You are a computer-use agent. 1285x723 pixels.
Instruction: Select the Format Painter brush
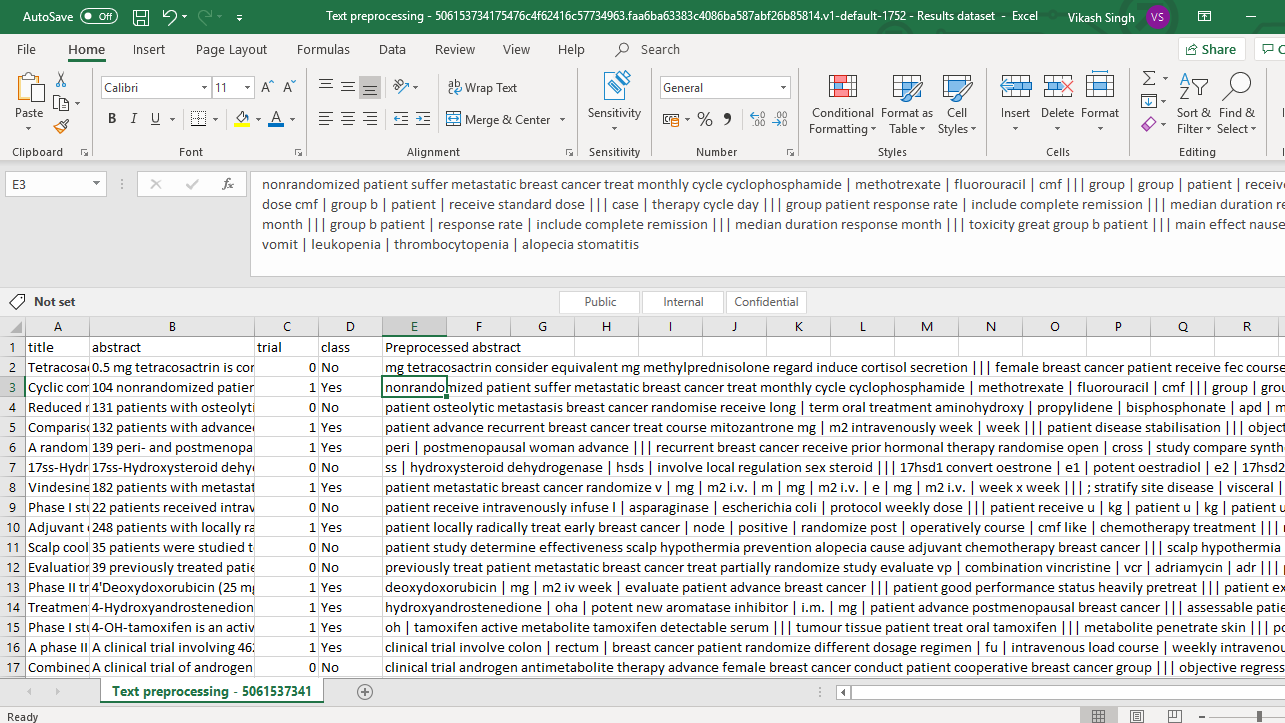(61, 126)
